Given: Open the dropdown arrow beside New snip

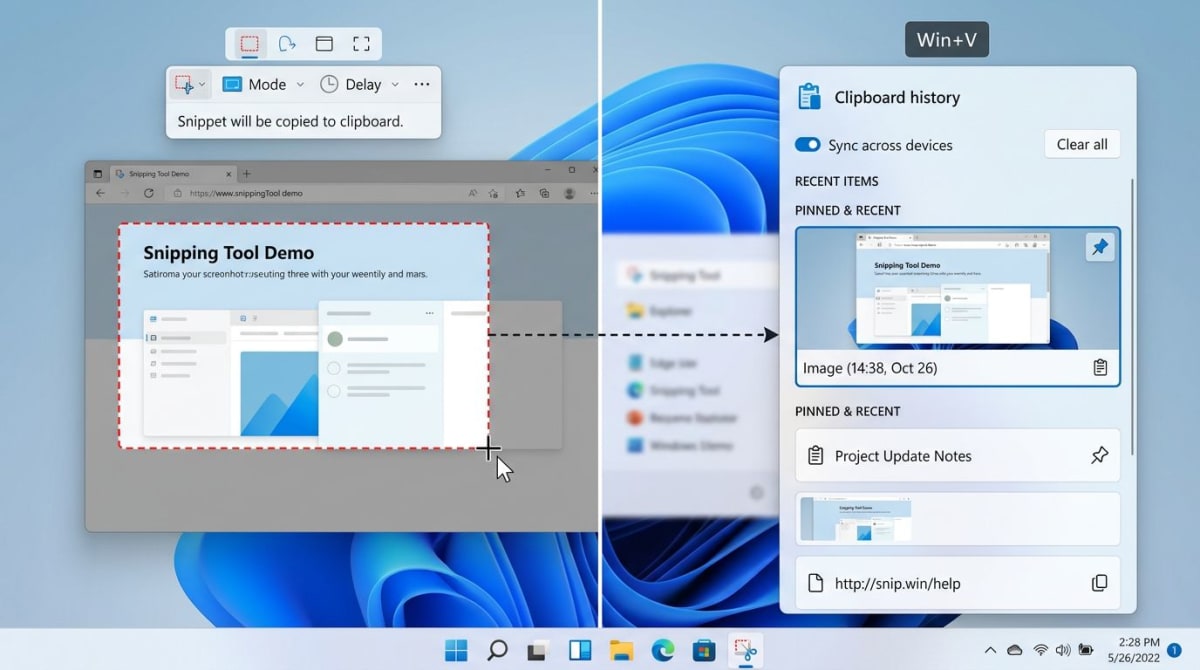Looking at the screenshot, I should 202,85.
